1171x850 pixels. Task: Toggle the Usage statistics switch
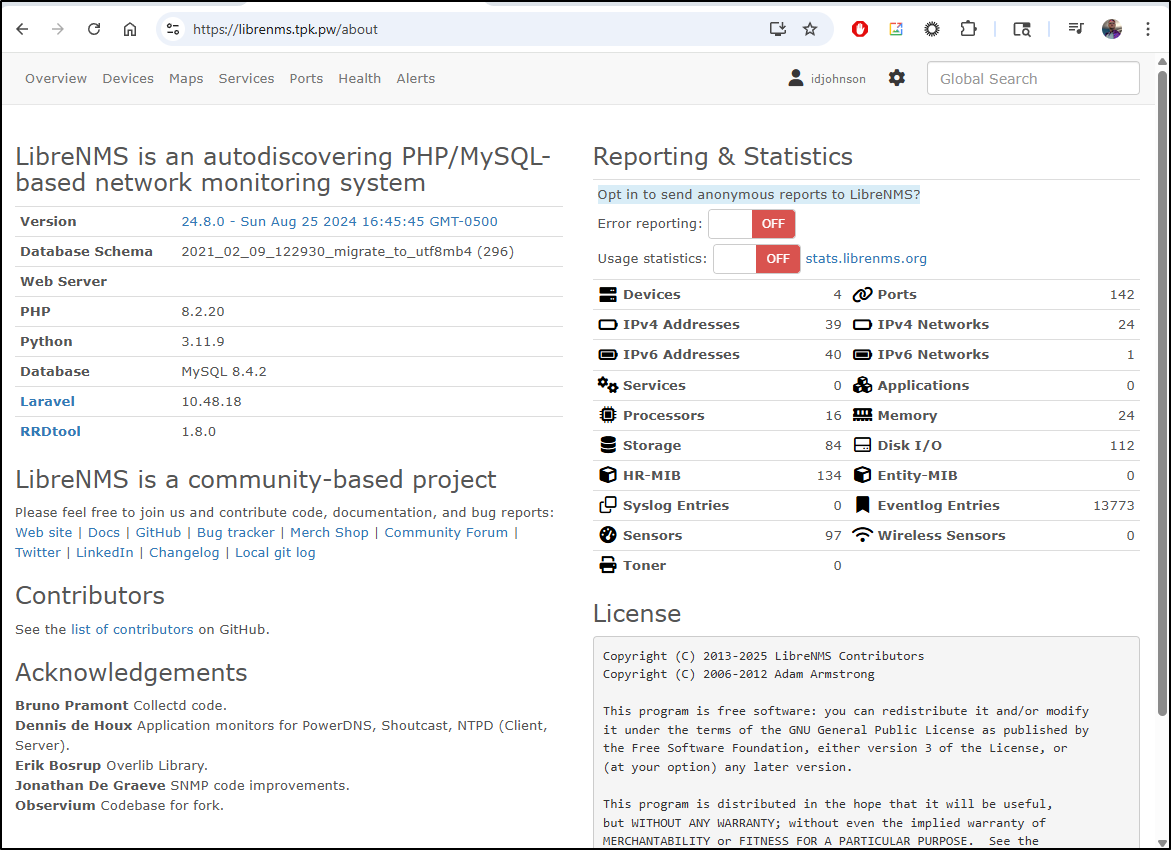(757, 258)
